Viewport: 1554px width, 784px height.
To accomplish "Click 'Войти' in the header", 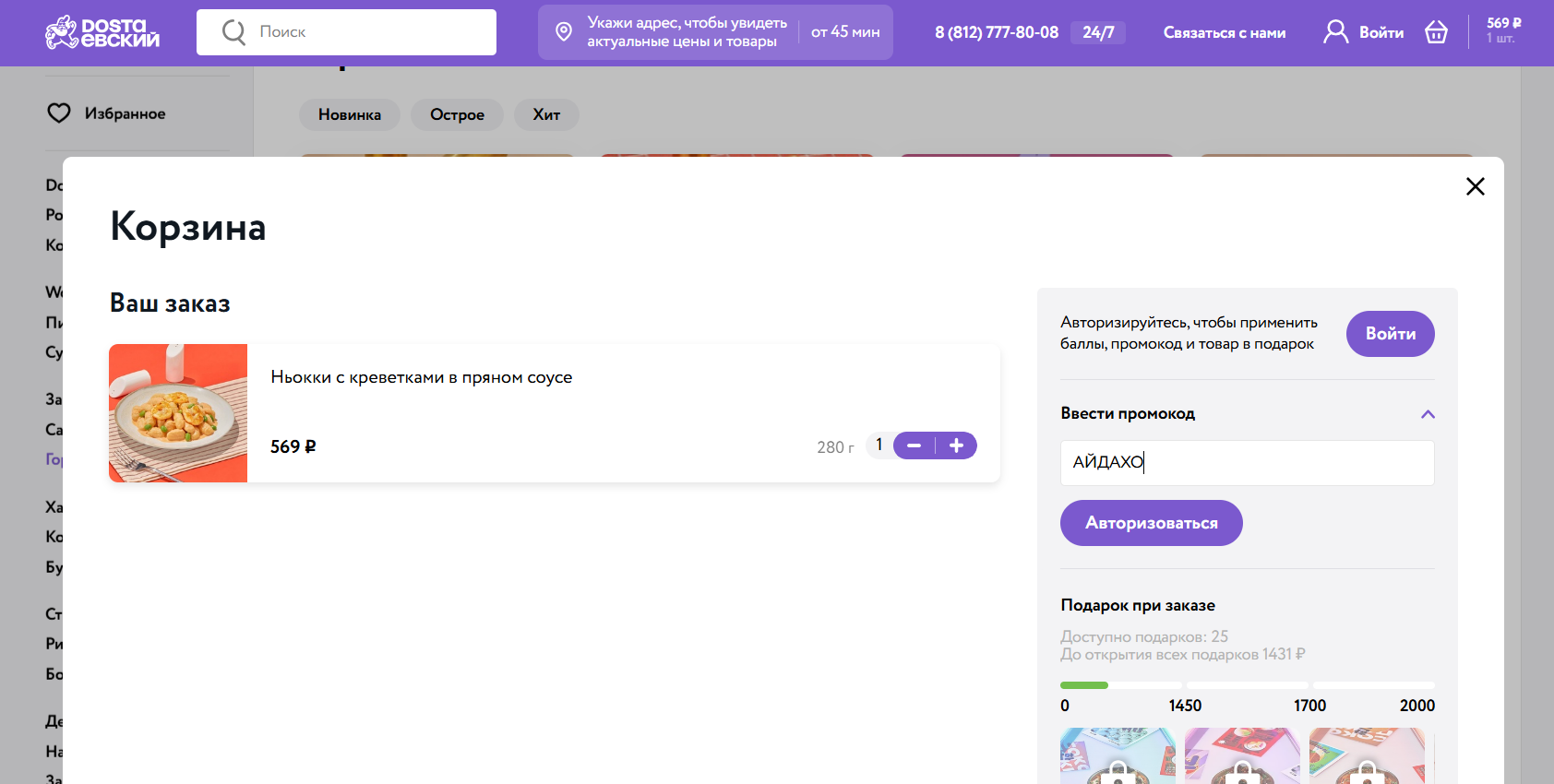I will (1381, 32).
